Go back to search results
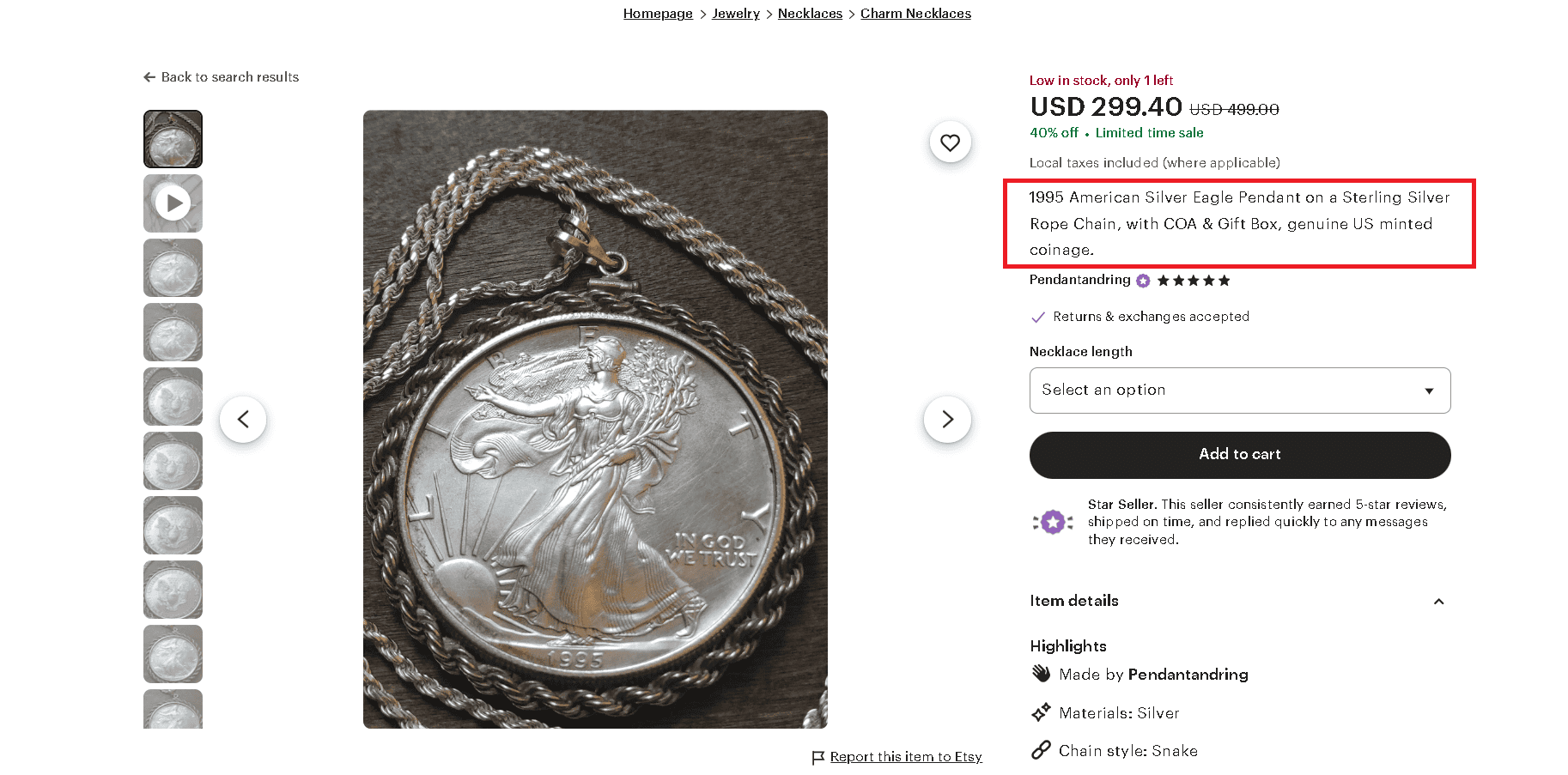This screenshot has height=775, width=1568. pos(221,76)
